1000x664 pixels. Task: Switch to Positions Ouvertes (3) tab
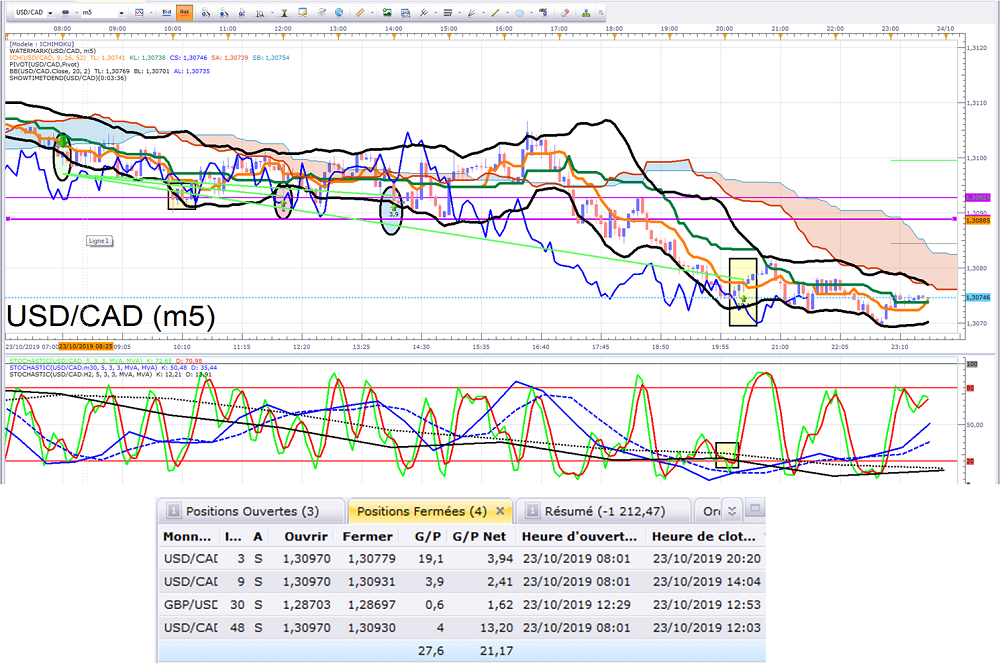(x=252, y=511)
